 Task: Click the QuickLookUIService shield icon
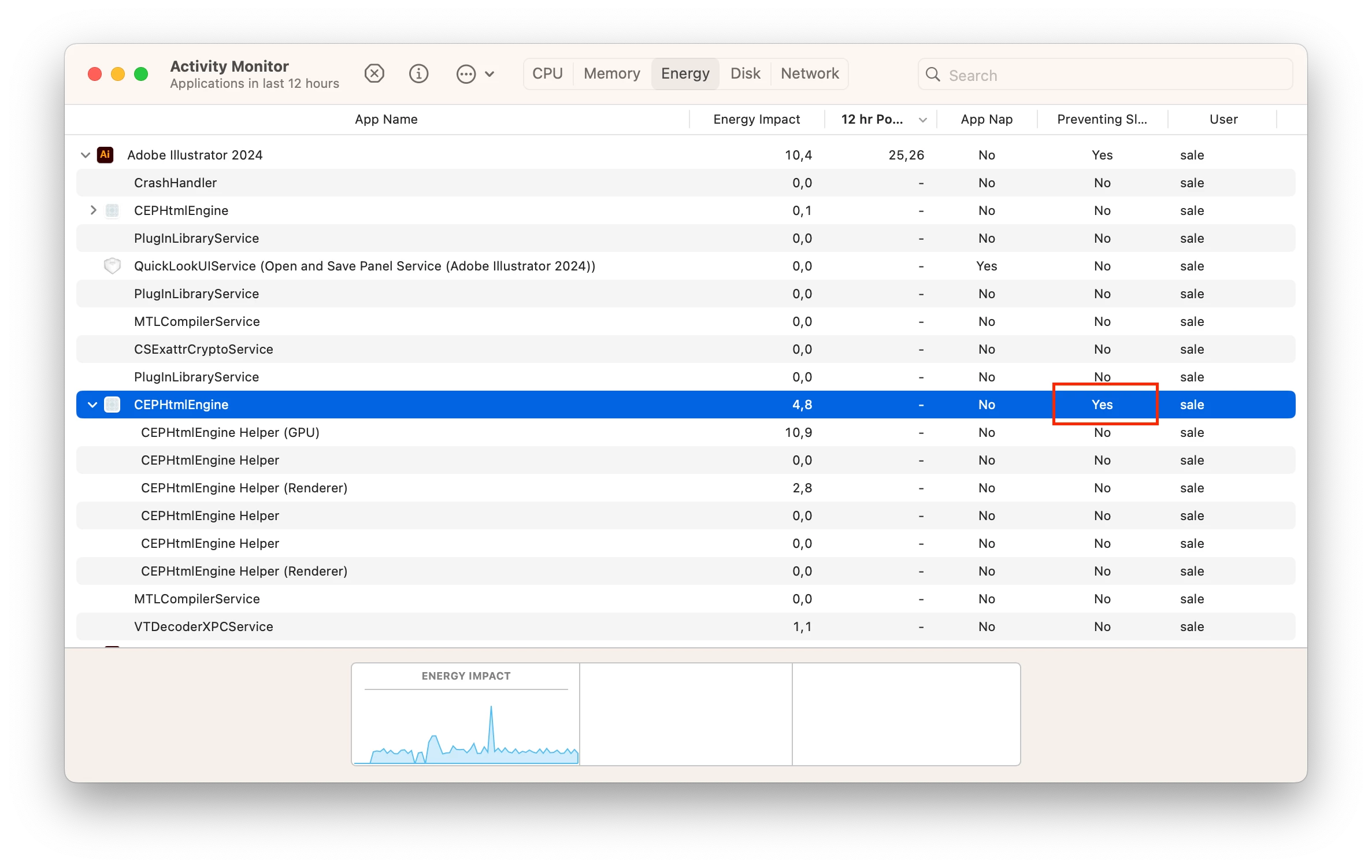pos(112,266)
